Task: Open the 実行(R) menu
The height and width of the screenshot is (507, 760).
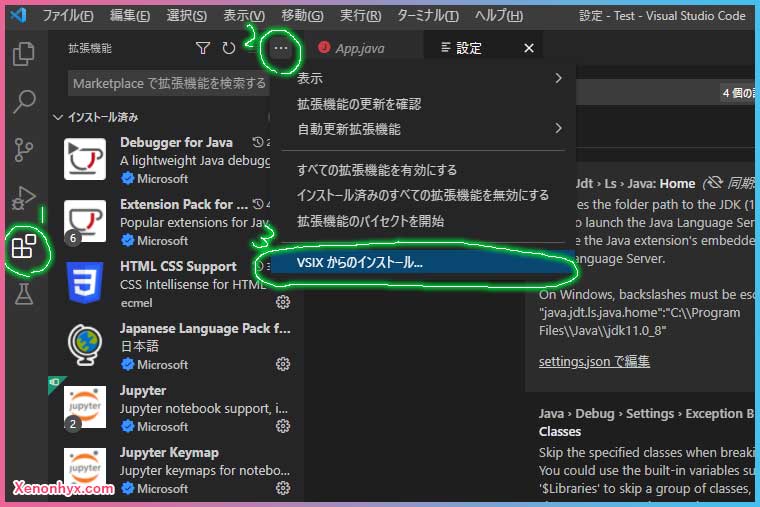Action: pyautogui.click(x=360, y=16)
